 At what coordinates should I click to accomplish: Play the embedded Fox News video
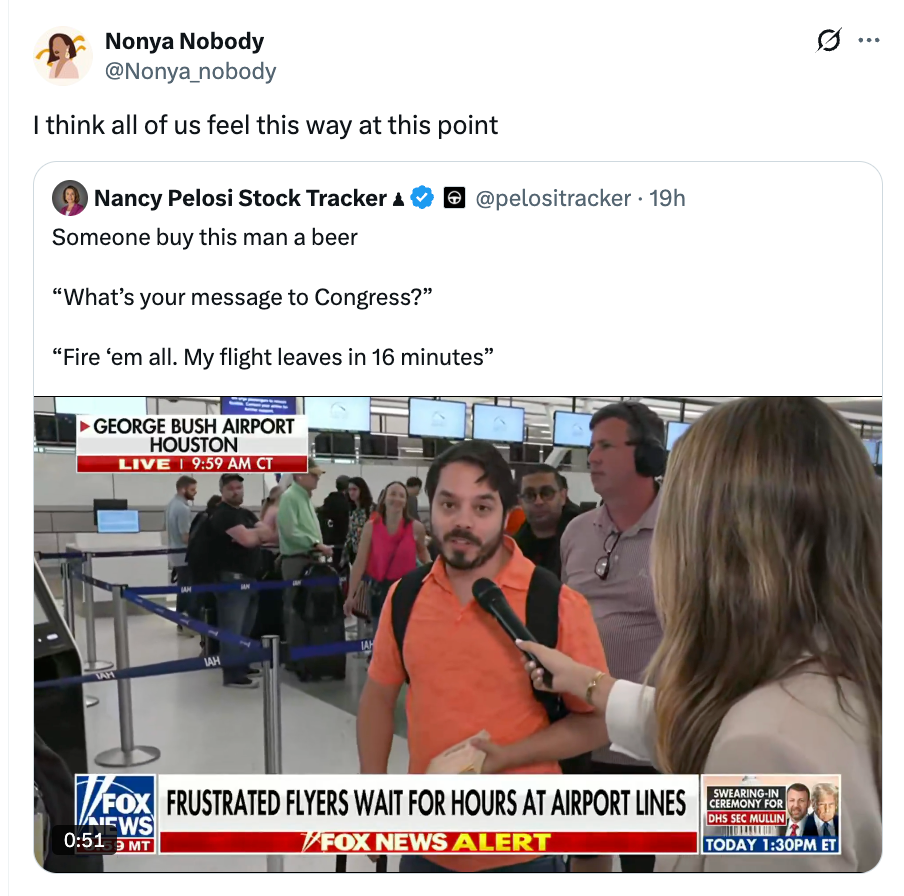pos(458,634)
